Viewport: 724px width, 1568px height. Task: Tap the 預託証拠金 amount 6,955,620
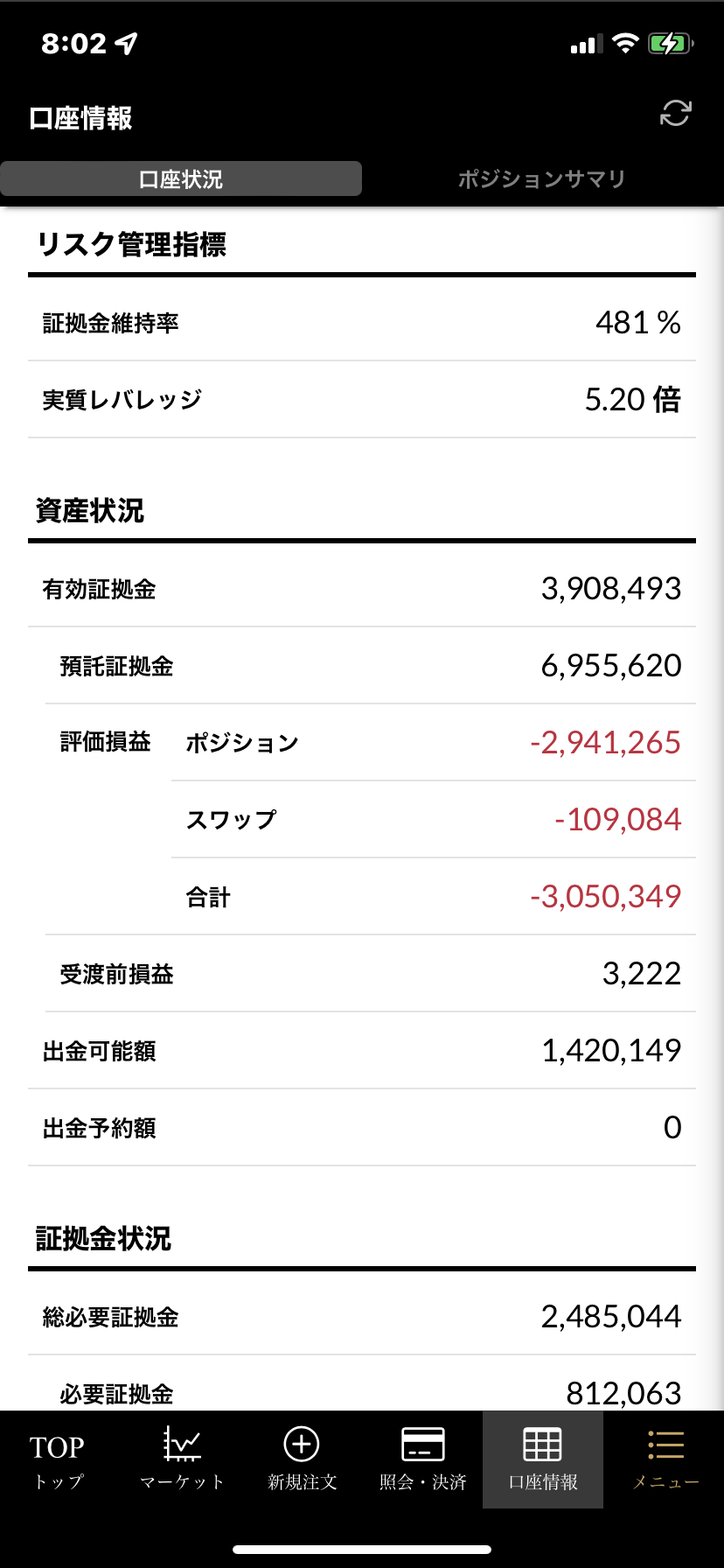pyautogui.click(x=611, y=666)
